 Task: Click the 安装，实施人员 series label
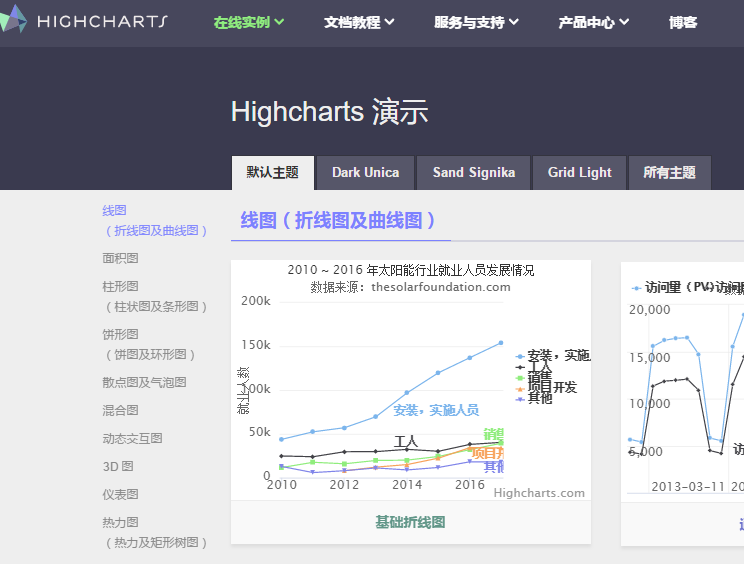tap(436, 410)
